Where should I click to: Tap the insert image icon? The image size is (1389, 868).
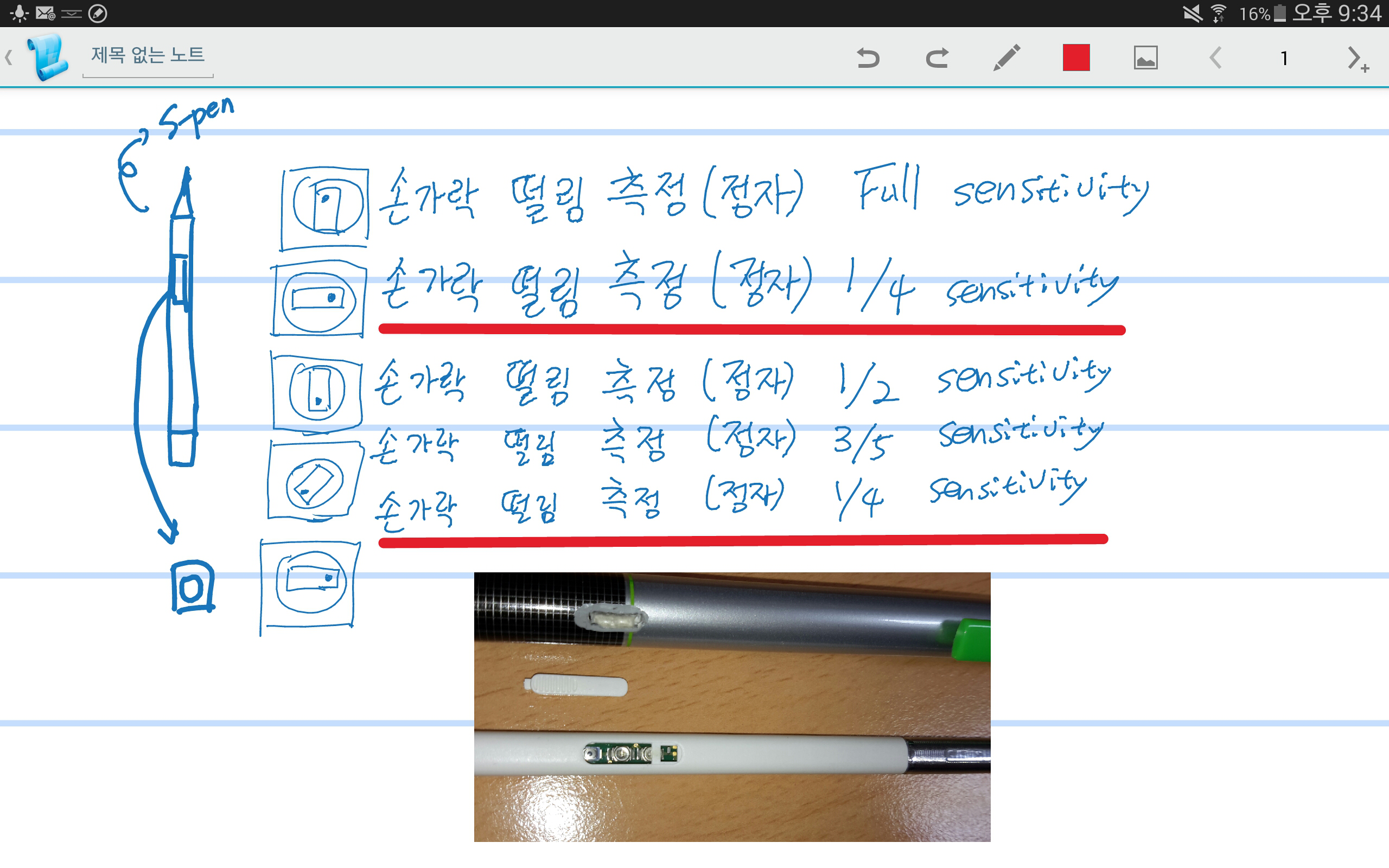[x=1145, y=58]
